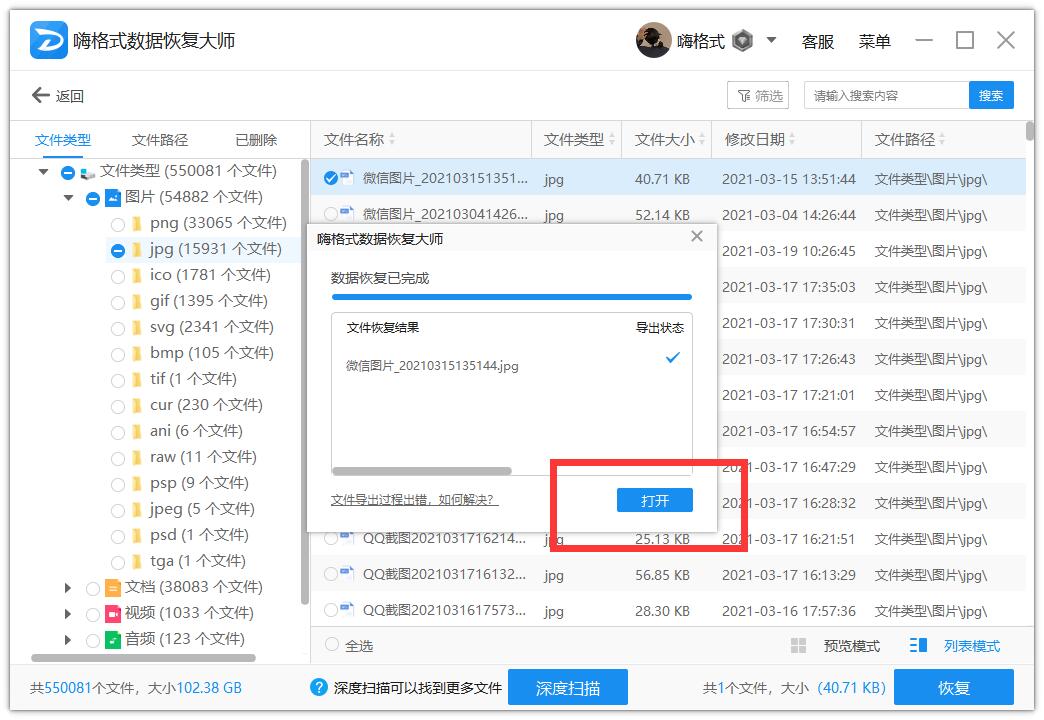Sort by 文件大小 column arrows

coord(702,139)
